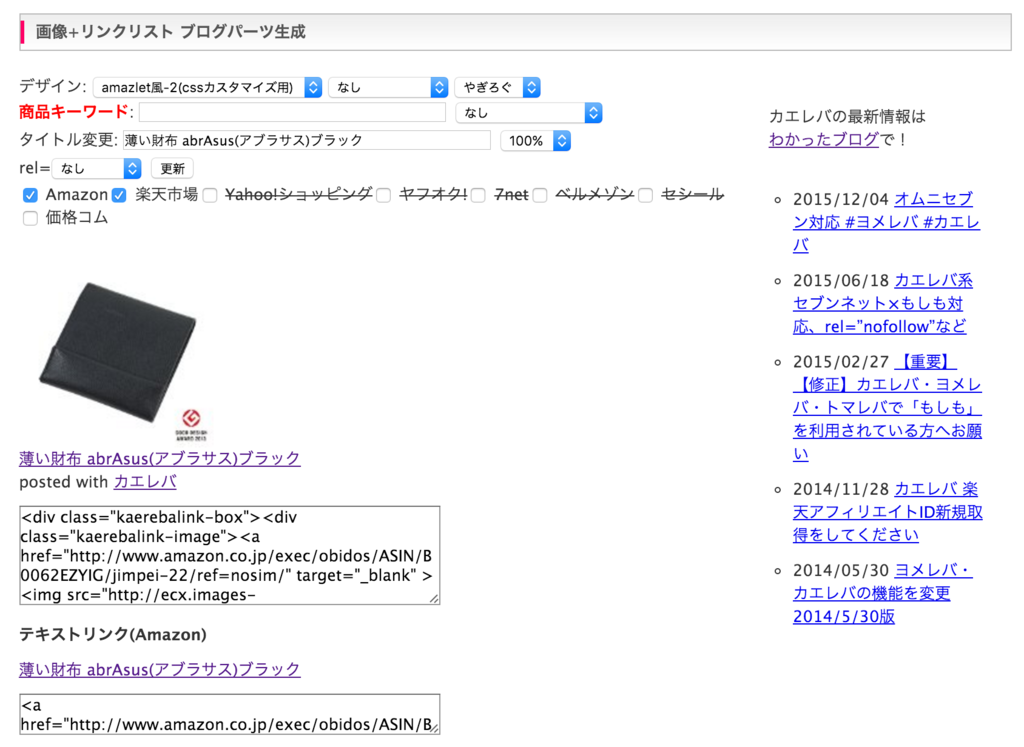This screenshot has width=1024, height=747.
Task: Enable the Yahoo!ショッピング checkbox
Action: (x=210, y=195)
